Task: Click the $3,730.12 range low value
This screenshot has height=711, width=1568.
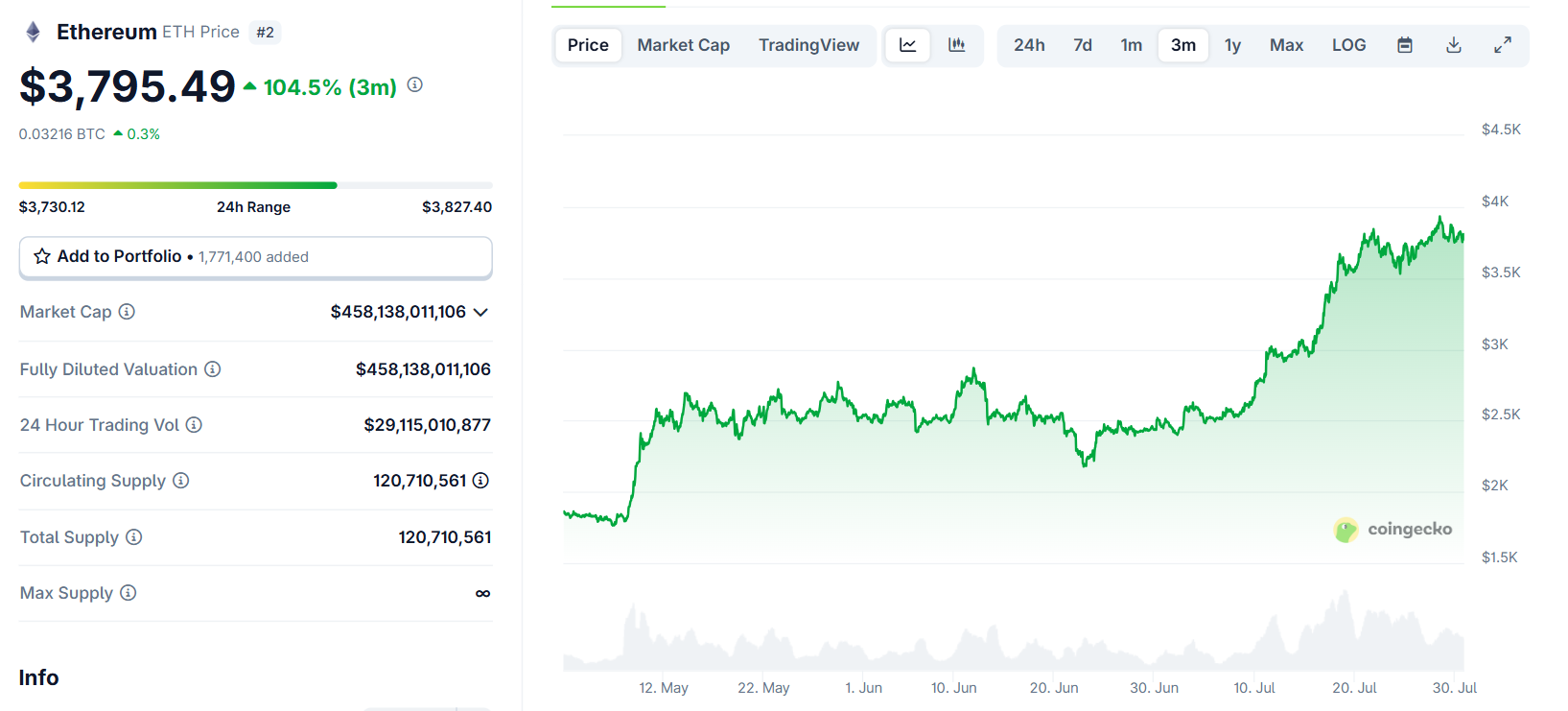Action: click(x=52, y=207)
